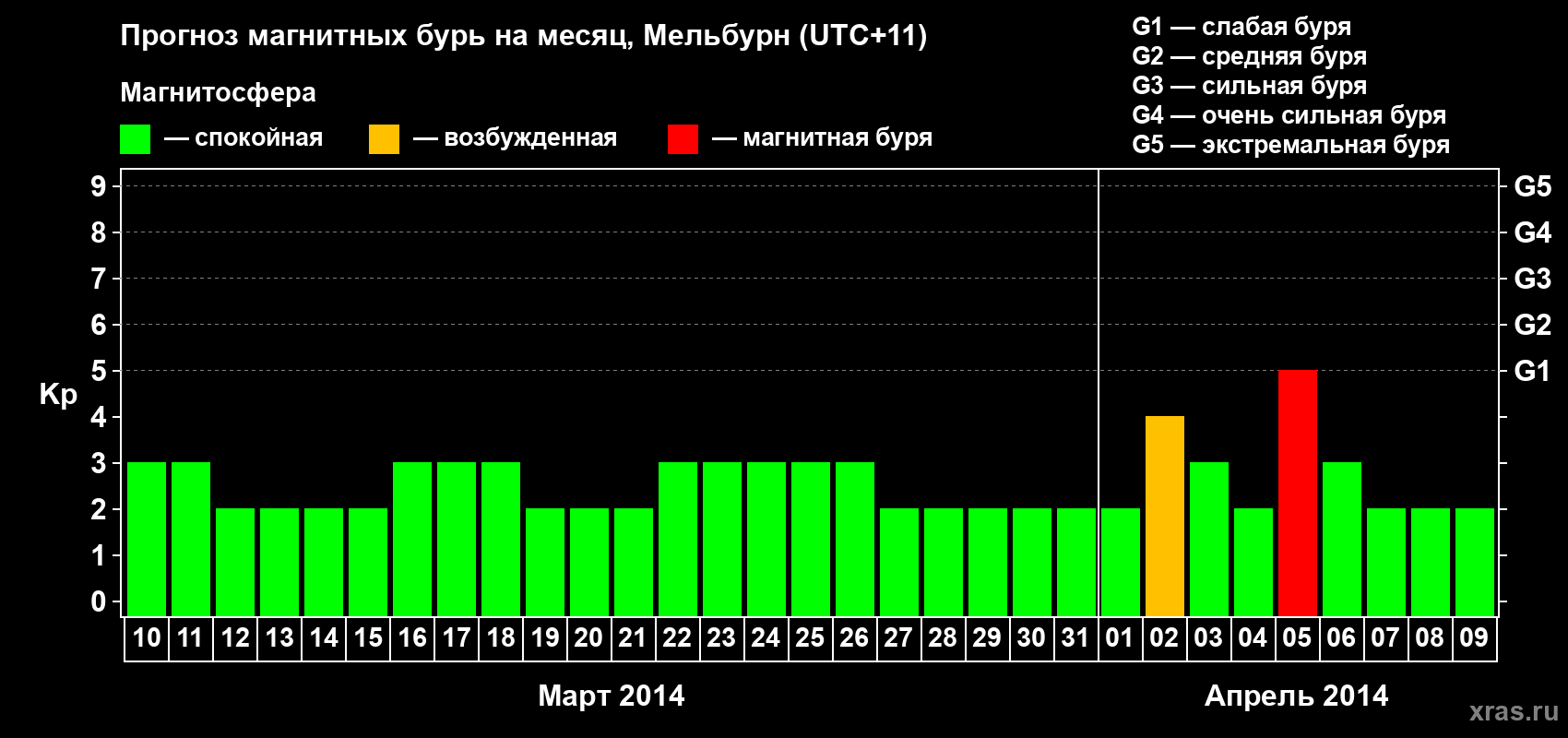This screenshot has width=1568, height=738.
Task: Click the 'xras.ru' site label
Action: (x=1514, y=711)
